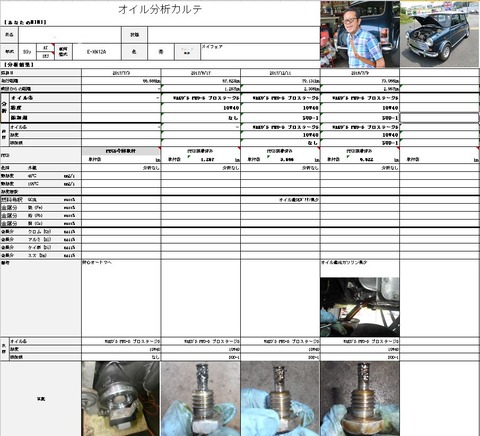
Task: Open the photo of the man in plaid shirt
Action: tap(360, 34)
